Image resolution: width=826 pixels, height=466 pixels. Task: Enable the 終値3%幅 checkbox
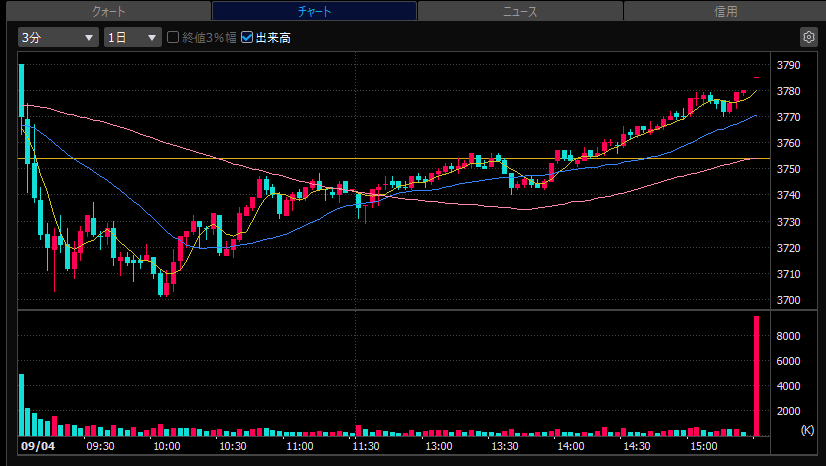[x=173, y=37]
